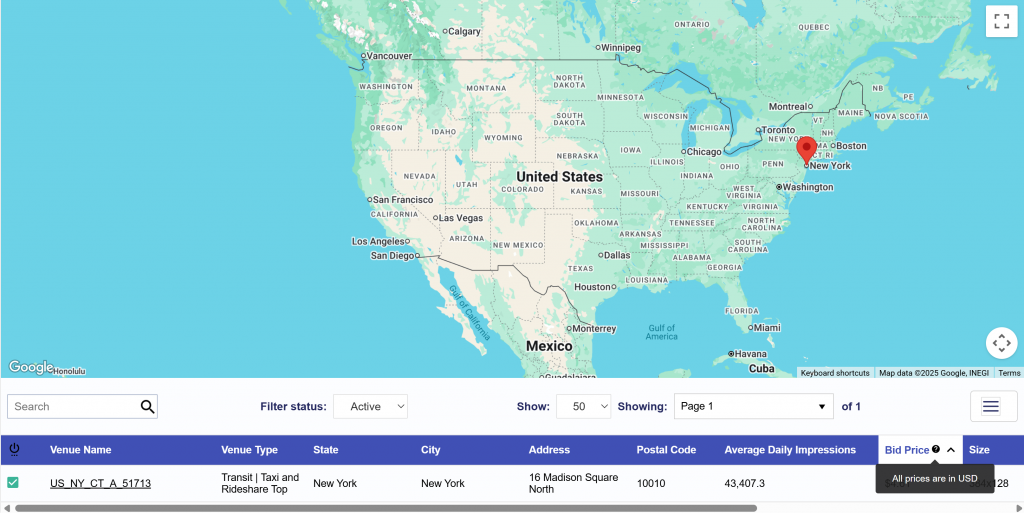
Task: Open map camera pan controls
Action: tap(1001, 343)
